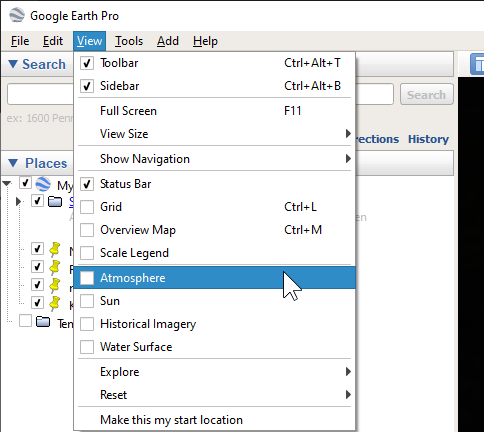The height and width of the screenshot is (432, 484).
Task: Click the Search button
Action: tap(427, 95)
